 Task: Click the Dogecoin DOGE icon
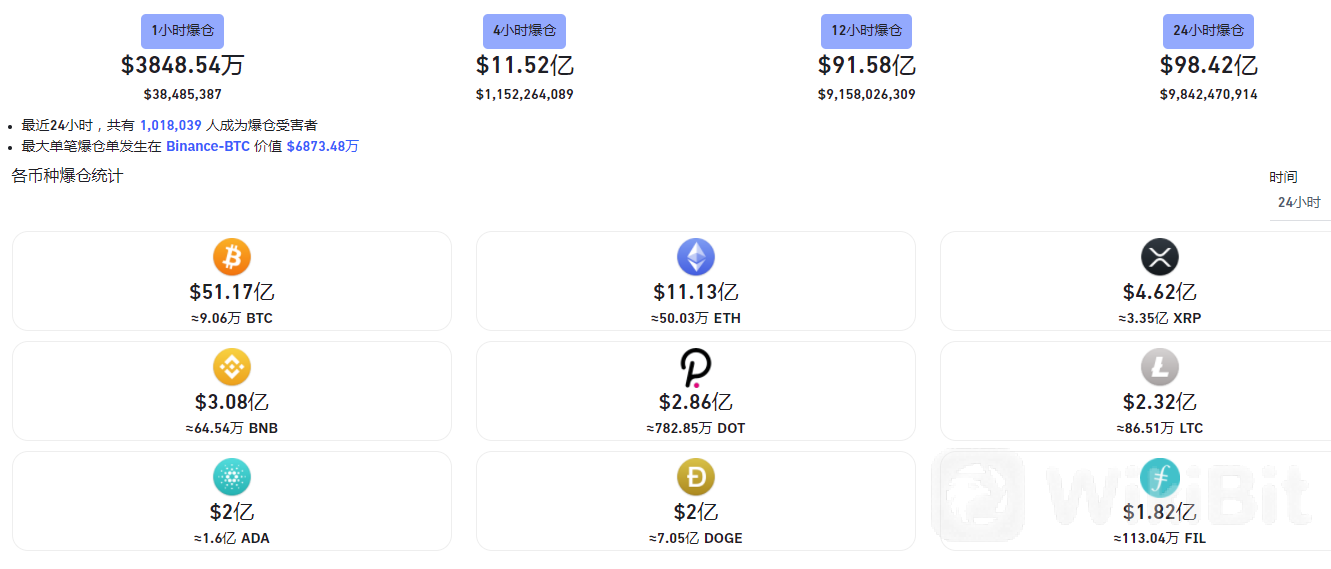[696, 478]
